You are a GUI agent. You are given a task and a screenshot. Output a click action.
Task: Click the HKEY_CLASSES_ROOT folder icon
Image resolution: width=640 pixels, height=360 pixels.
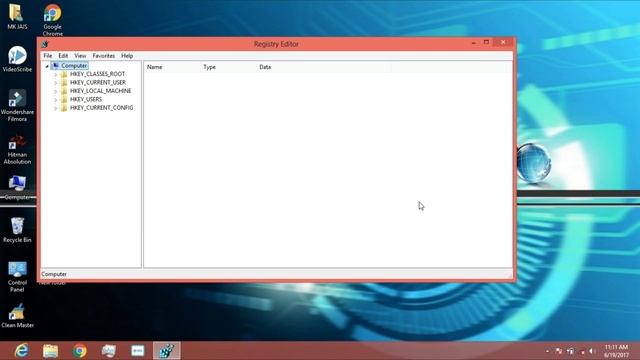click(x=64, y=74)
